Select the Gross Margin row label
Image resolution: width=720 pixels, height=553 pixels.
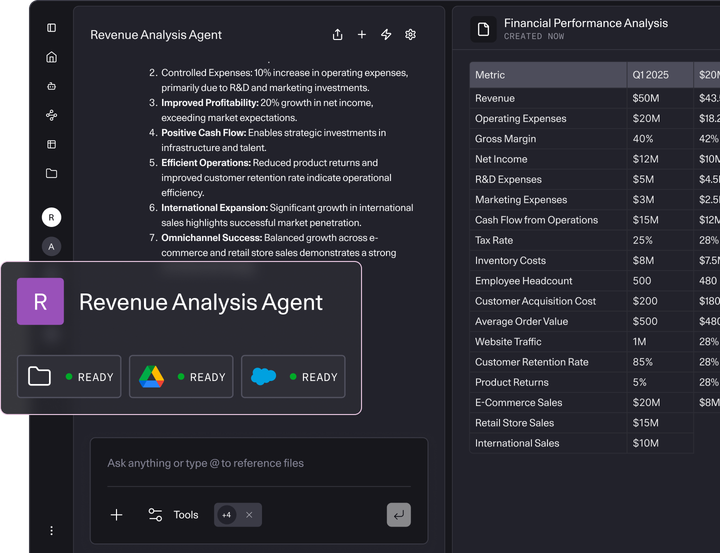coord(505,139)
